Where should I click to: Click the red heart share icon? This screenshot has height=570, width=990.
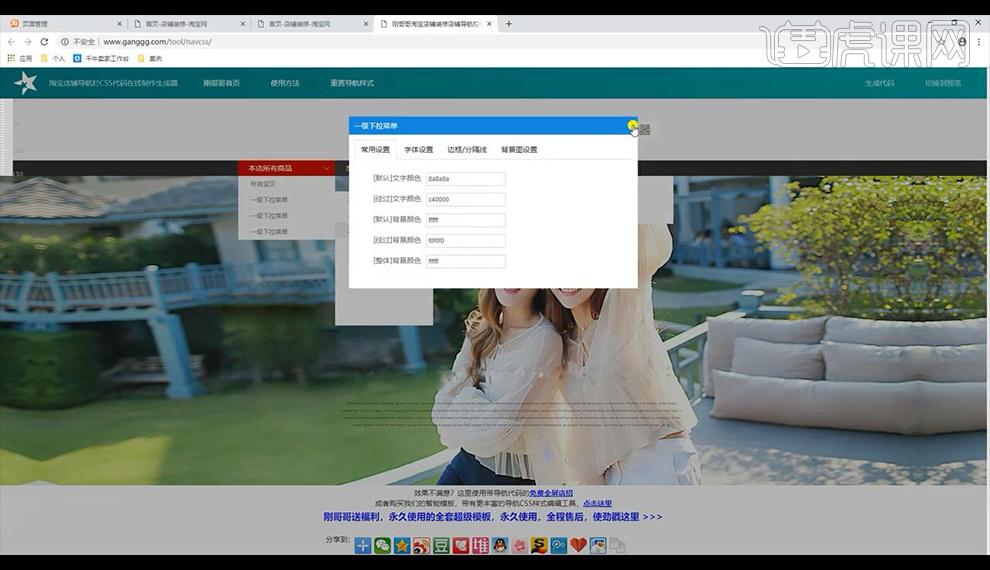578,545
